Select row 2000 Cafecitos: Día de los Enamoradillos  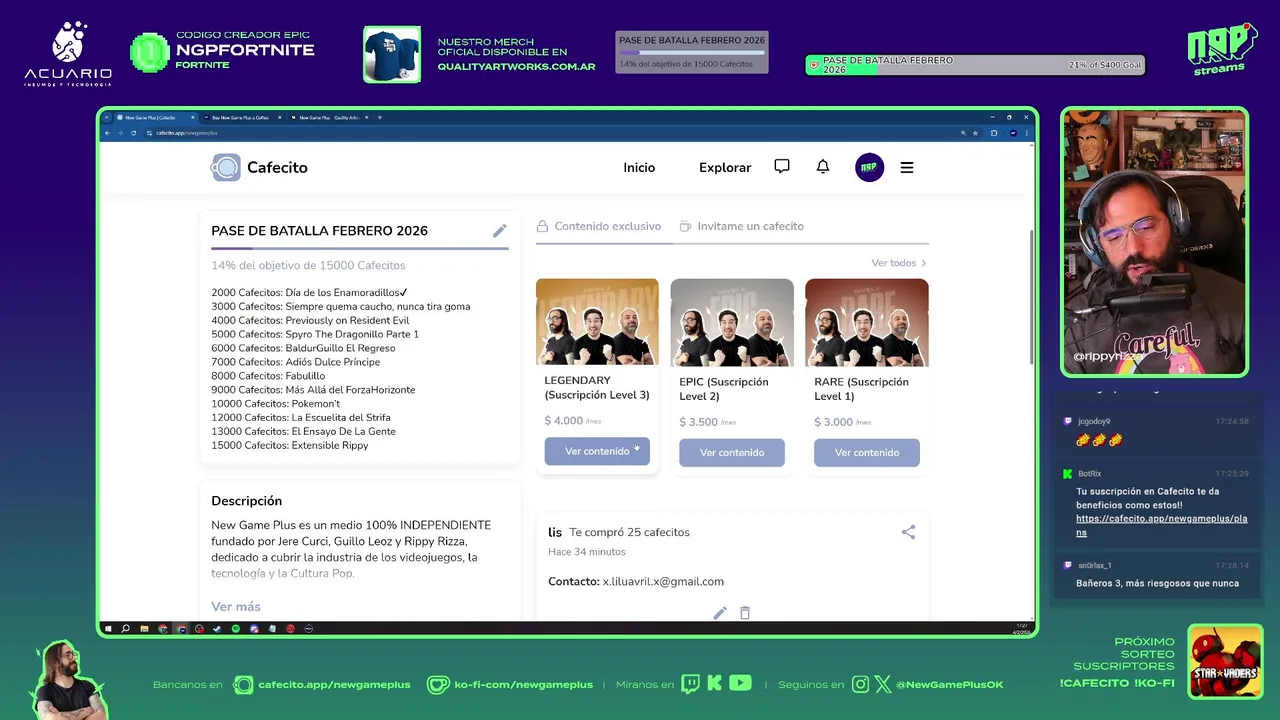pos(310,292)
